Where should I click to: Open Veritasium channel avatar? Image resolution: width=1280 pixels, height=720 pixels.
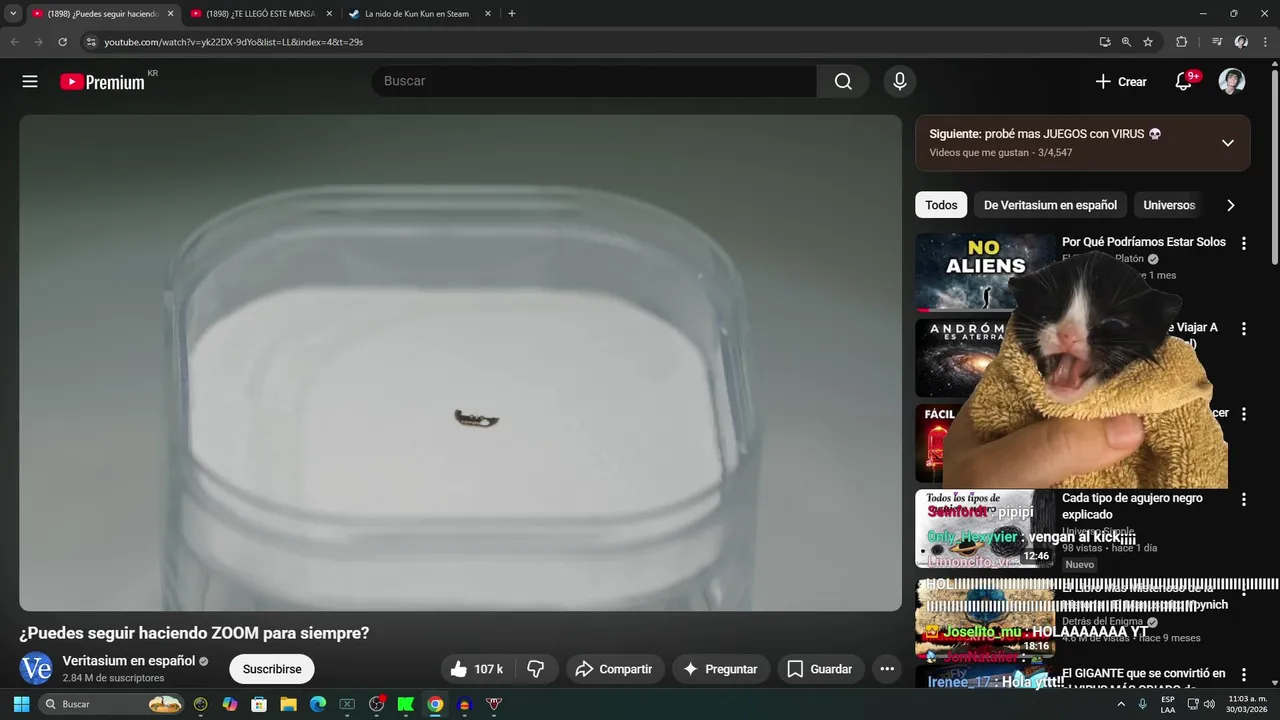coord(36,669)
